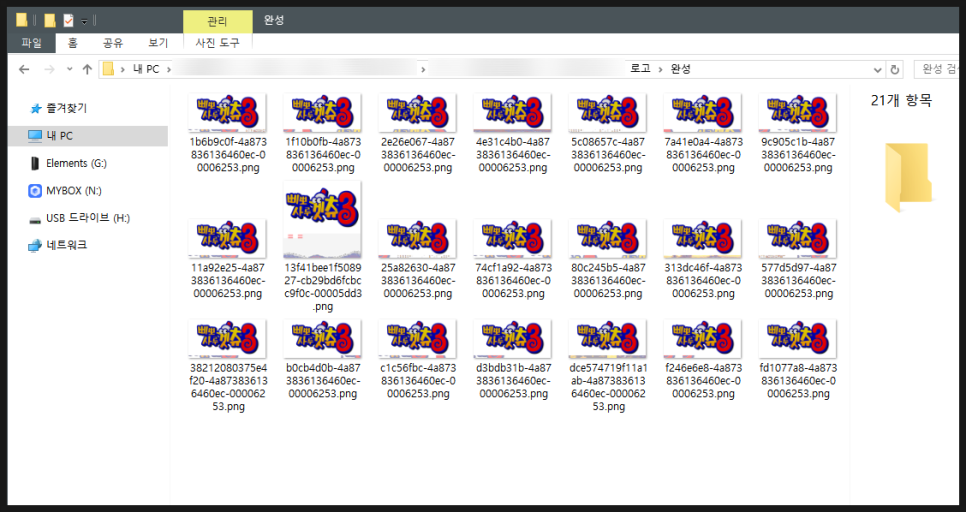
Task: Expand chevron after 내 PC breadcrumb
Action: pos(169,69)
